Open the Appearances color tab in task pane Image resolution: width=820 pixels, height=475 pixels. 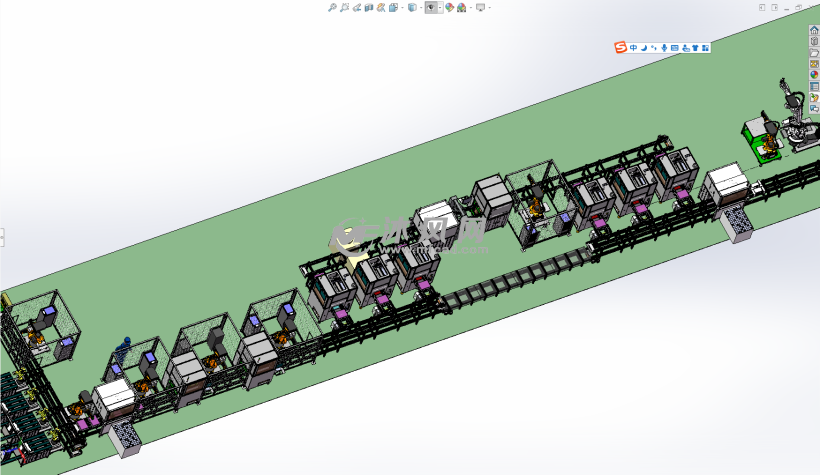[814, 74]
